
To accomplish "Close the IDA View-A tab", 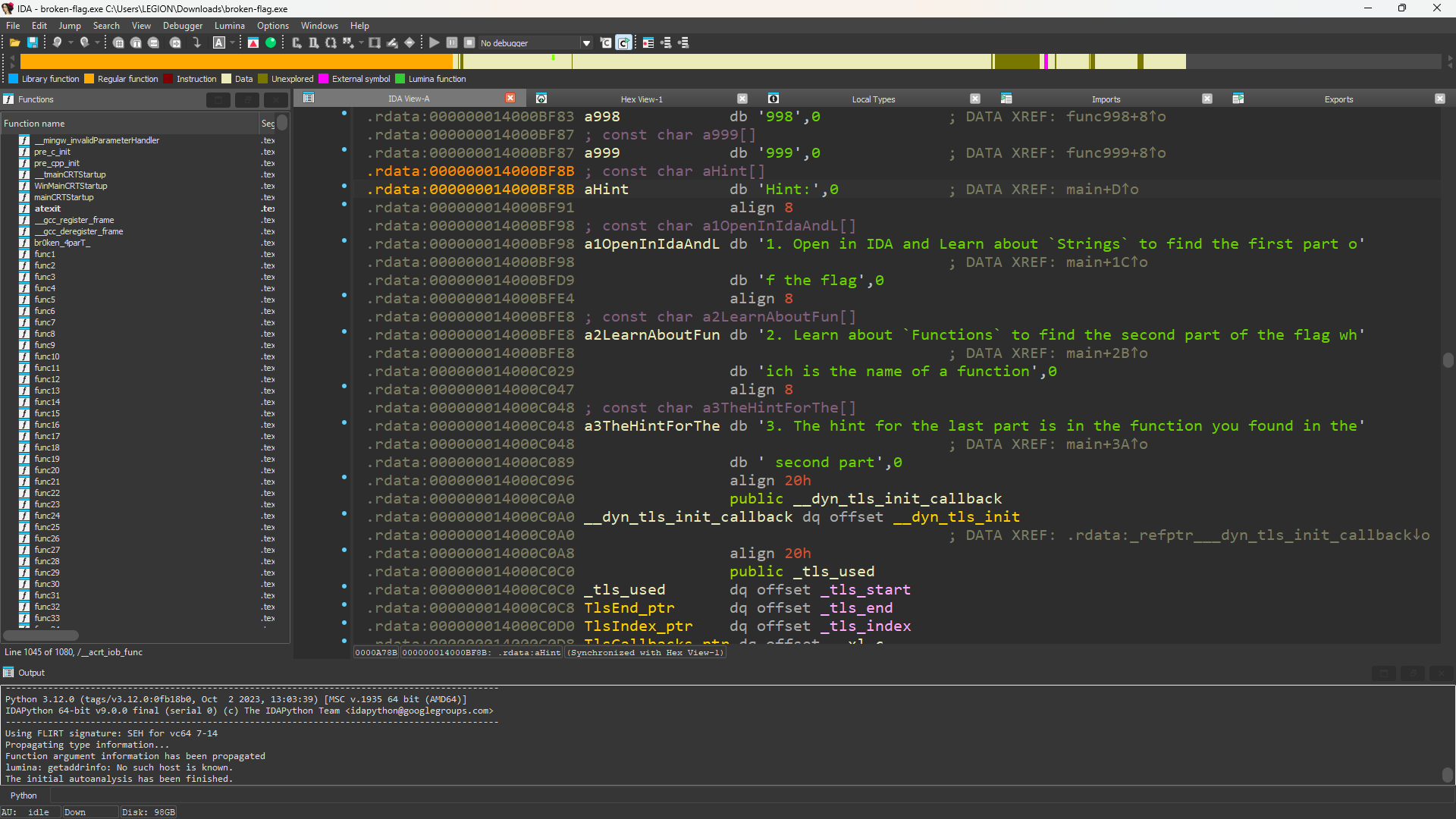I will pos(510,98).
